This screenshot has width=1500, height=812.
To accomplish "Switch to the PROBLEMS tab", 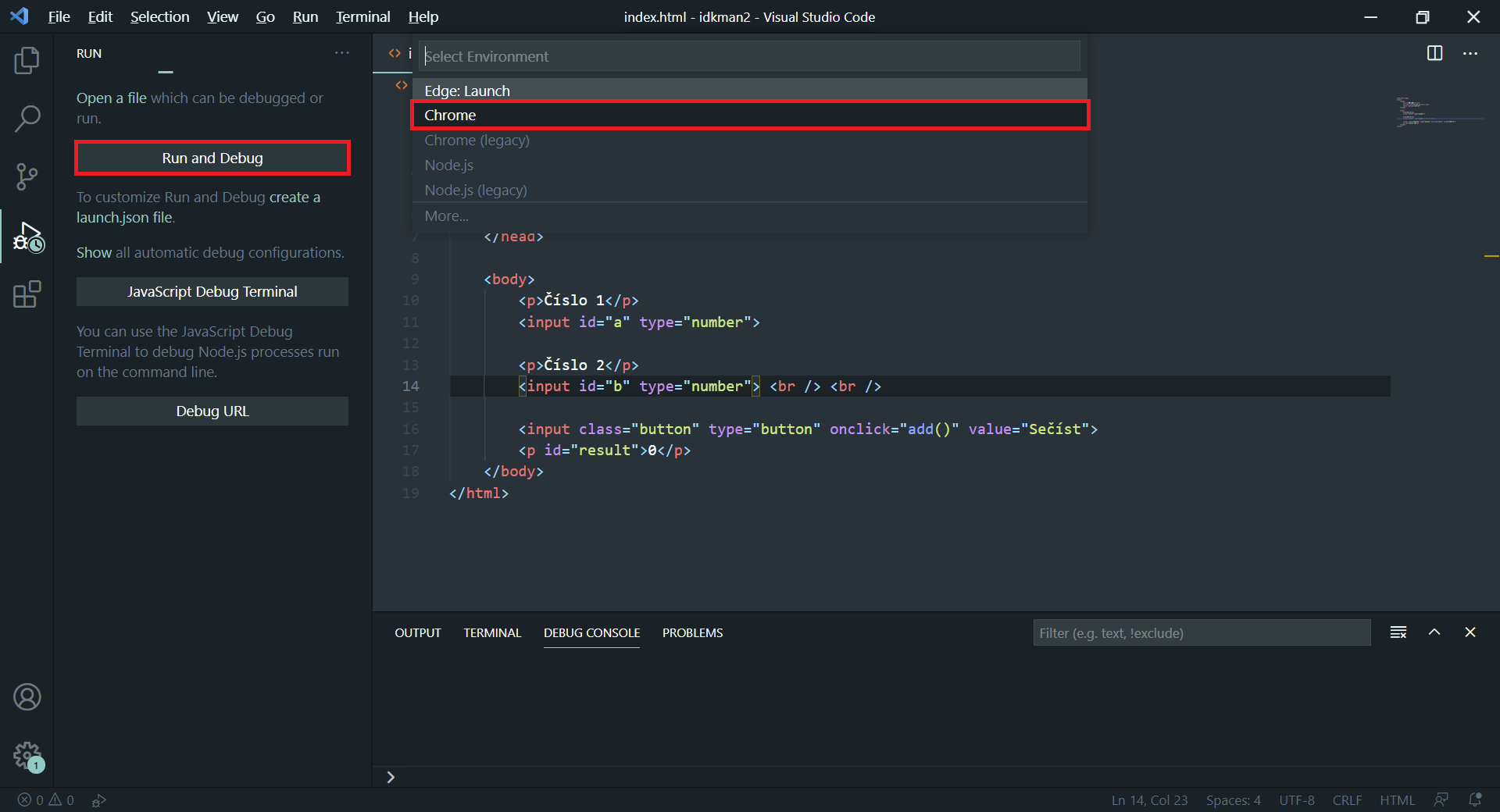I will pyautogui.click(x=692, y=633).
